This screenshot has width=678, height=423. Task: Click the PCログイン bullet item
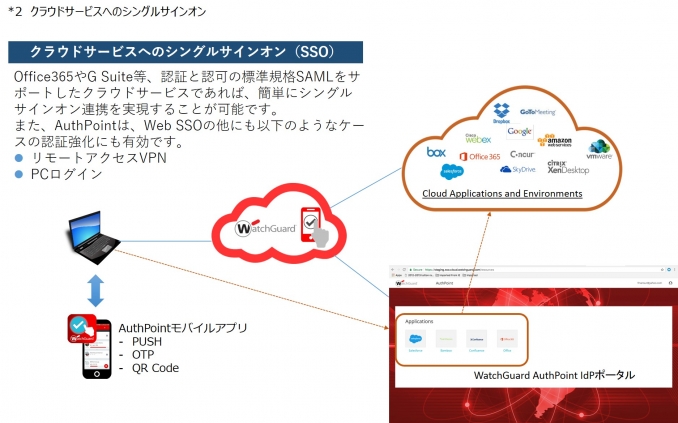(58, 174)
